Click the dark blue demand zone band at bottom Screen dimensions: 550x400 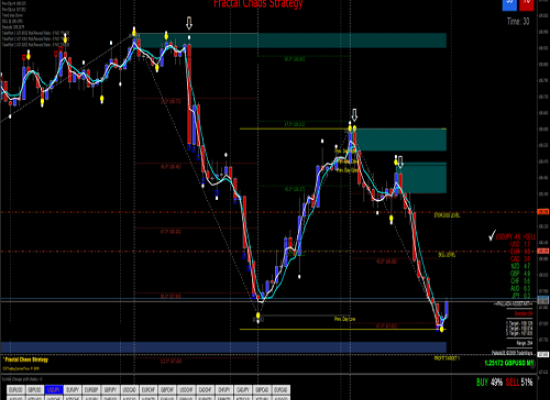[x=223, y=347]
